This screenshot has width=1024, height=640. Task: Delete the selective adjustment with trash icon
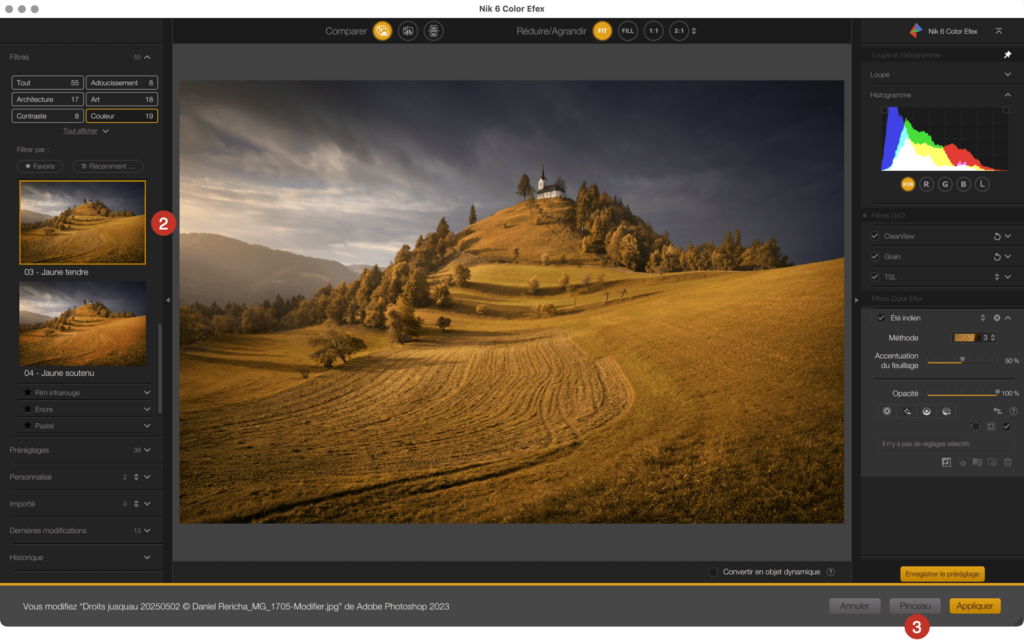pyautogui.click(x=1008, y=462)
